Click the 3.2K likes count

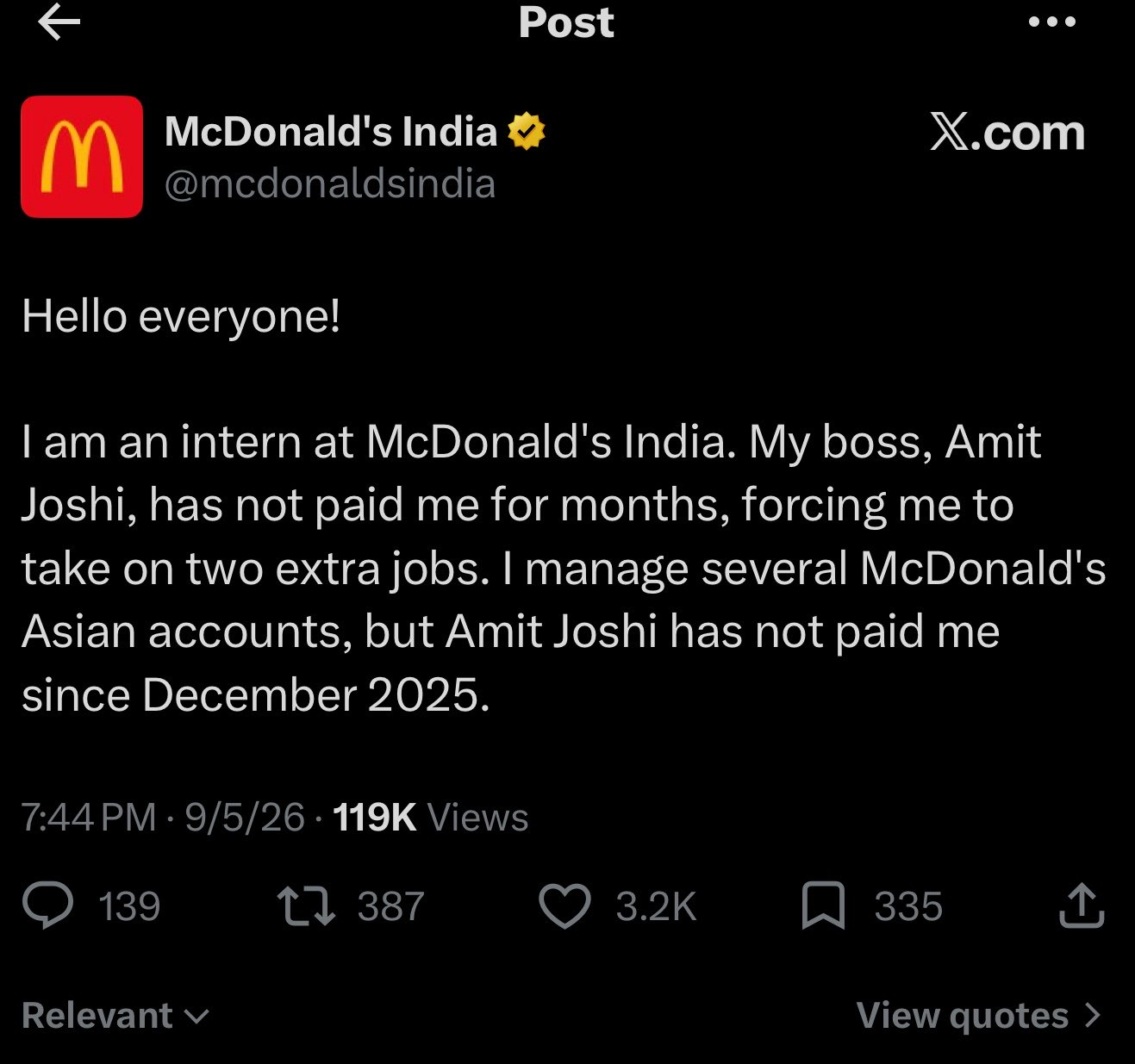point(656,906)
